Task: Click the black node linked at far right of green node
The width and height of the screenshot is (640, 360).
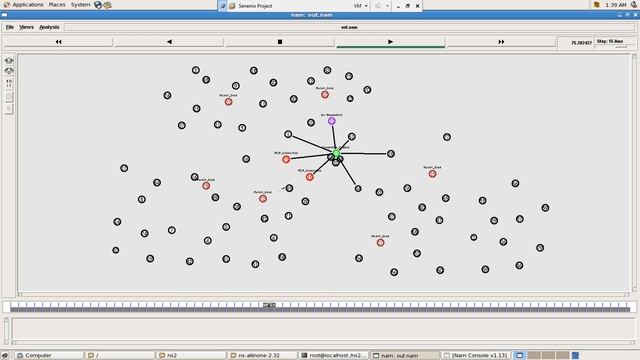Action: click(391, 154)
